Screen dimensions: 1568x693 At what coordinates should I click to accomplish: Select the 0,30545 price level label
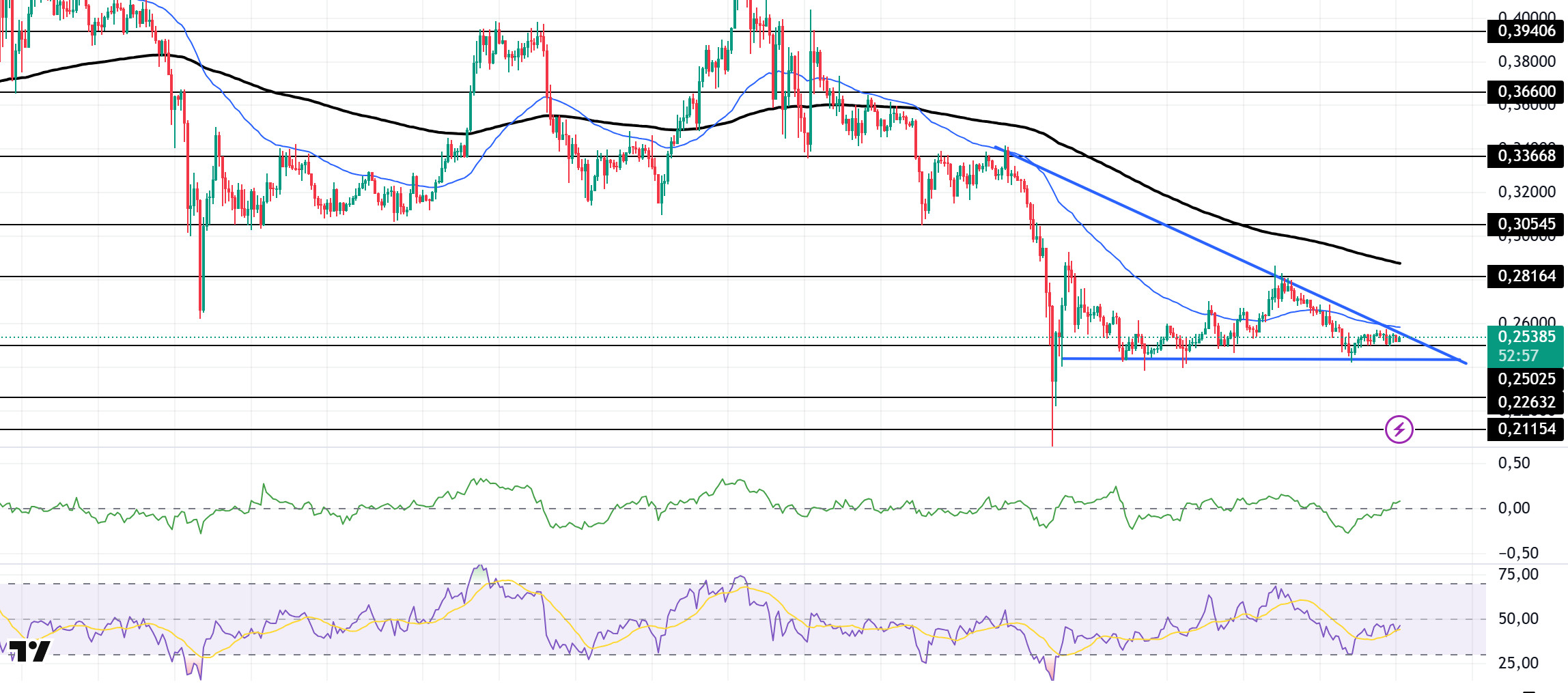click(1526, 224)
